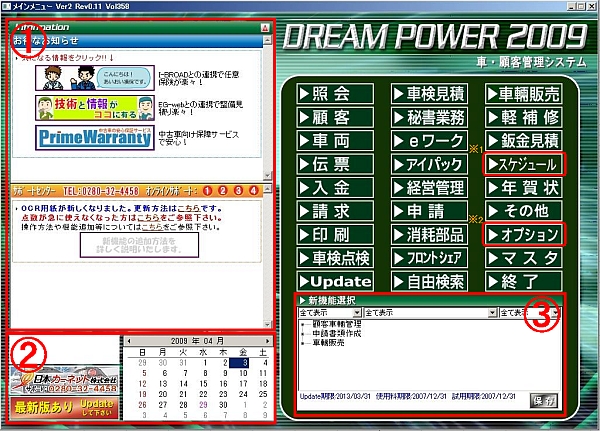Image resolution: width=600 pixels, height=431 pixels.
Task: Click the 申請 button
Action: (429, 211)
